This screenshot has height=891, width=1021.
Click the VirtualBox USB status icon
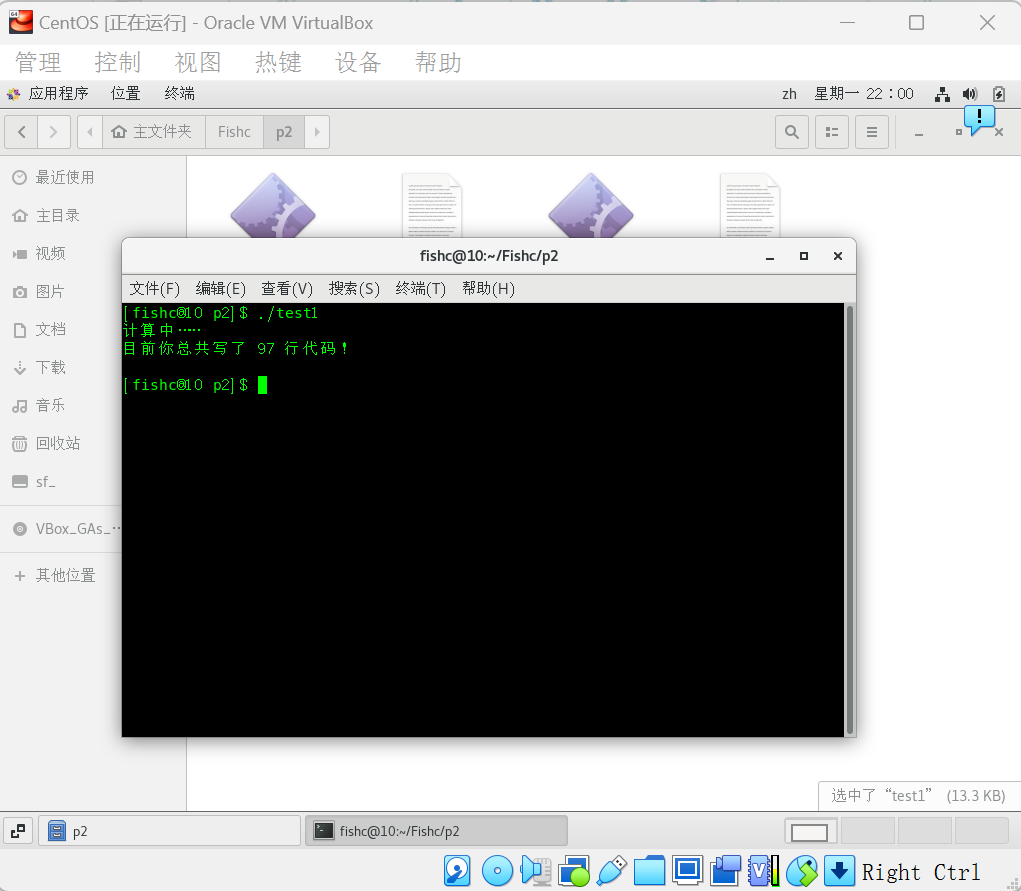coord(611,870)
